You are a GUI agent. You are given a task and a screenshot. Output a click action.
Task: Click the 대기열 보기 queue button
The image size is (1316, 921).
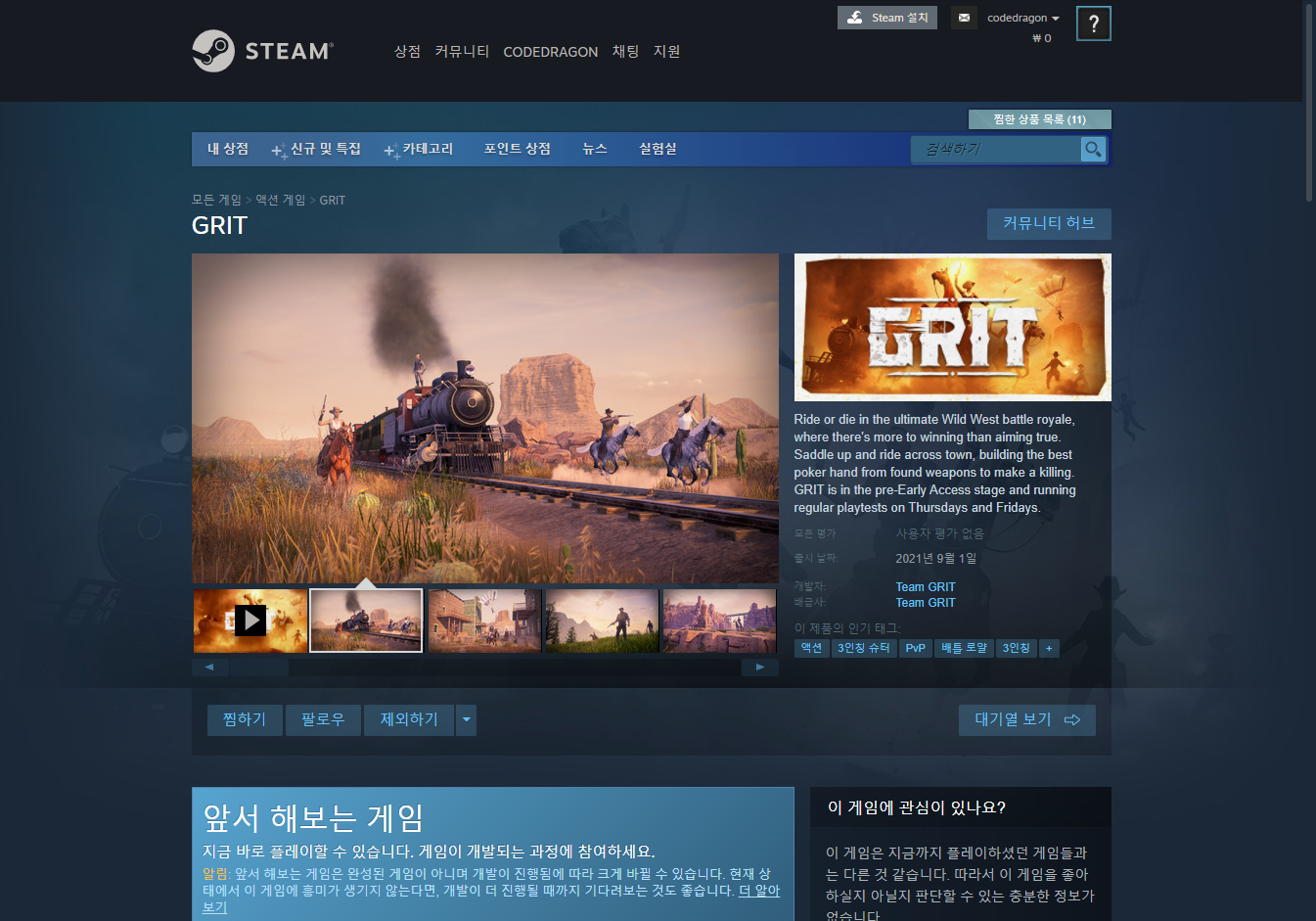pyautogui.click(x=1027, y=719)
